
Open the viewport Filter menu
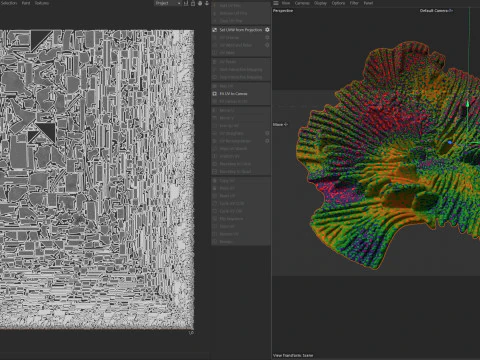tap(354, 3)
